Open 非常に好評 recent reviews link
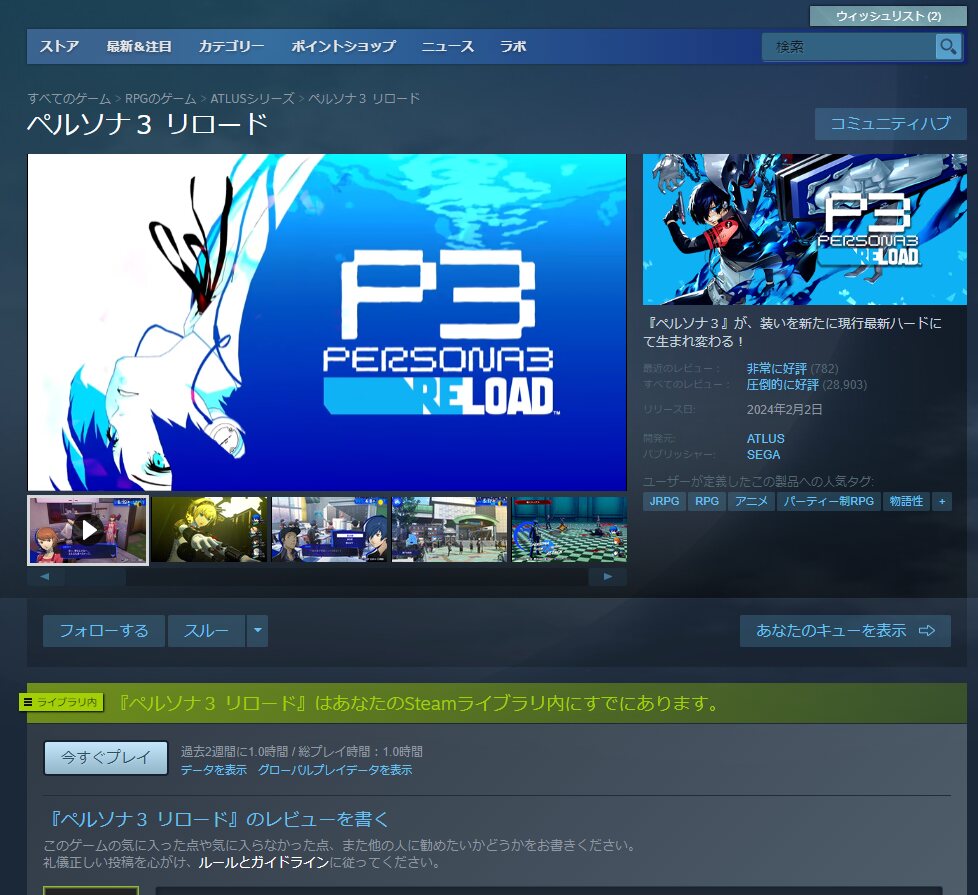978x895 pixels. (777, 369)
